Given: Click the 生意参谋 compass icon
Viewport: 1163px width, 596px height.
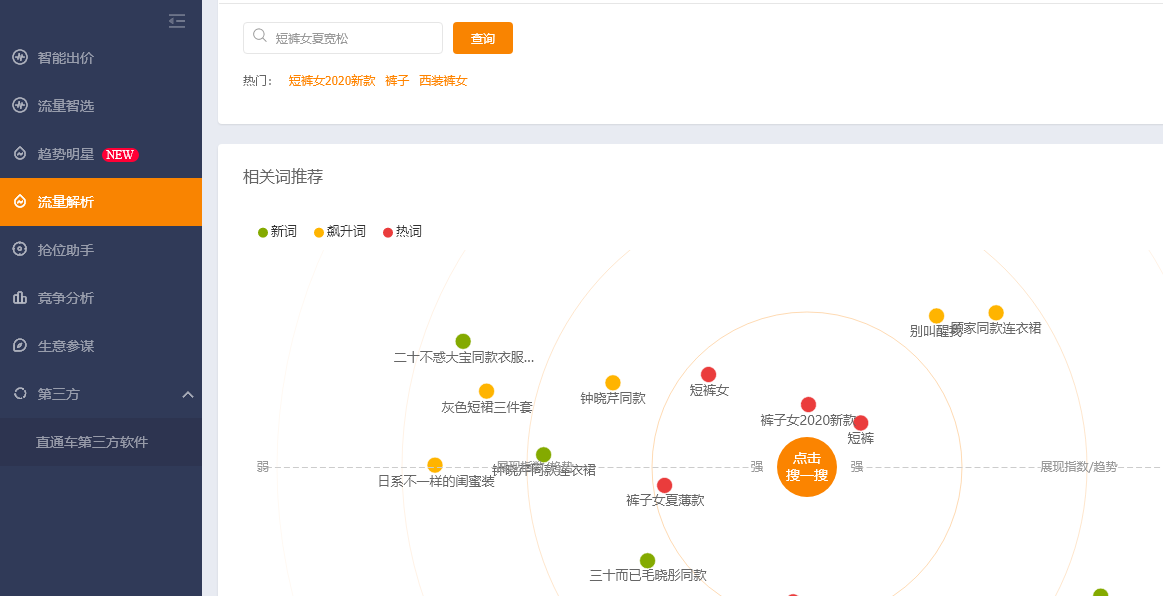Looking at the screenshot, I should (20, 345).
